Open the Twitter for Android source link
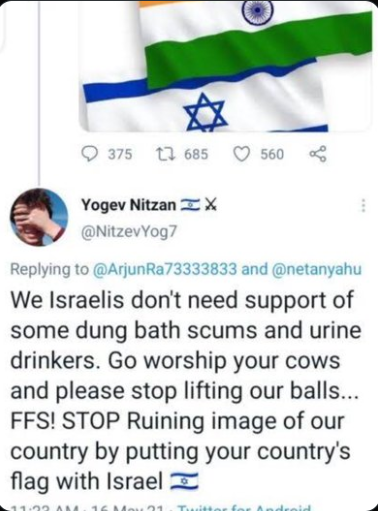 pyautogui.click(x=245, y=508)
